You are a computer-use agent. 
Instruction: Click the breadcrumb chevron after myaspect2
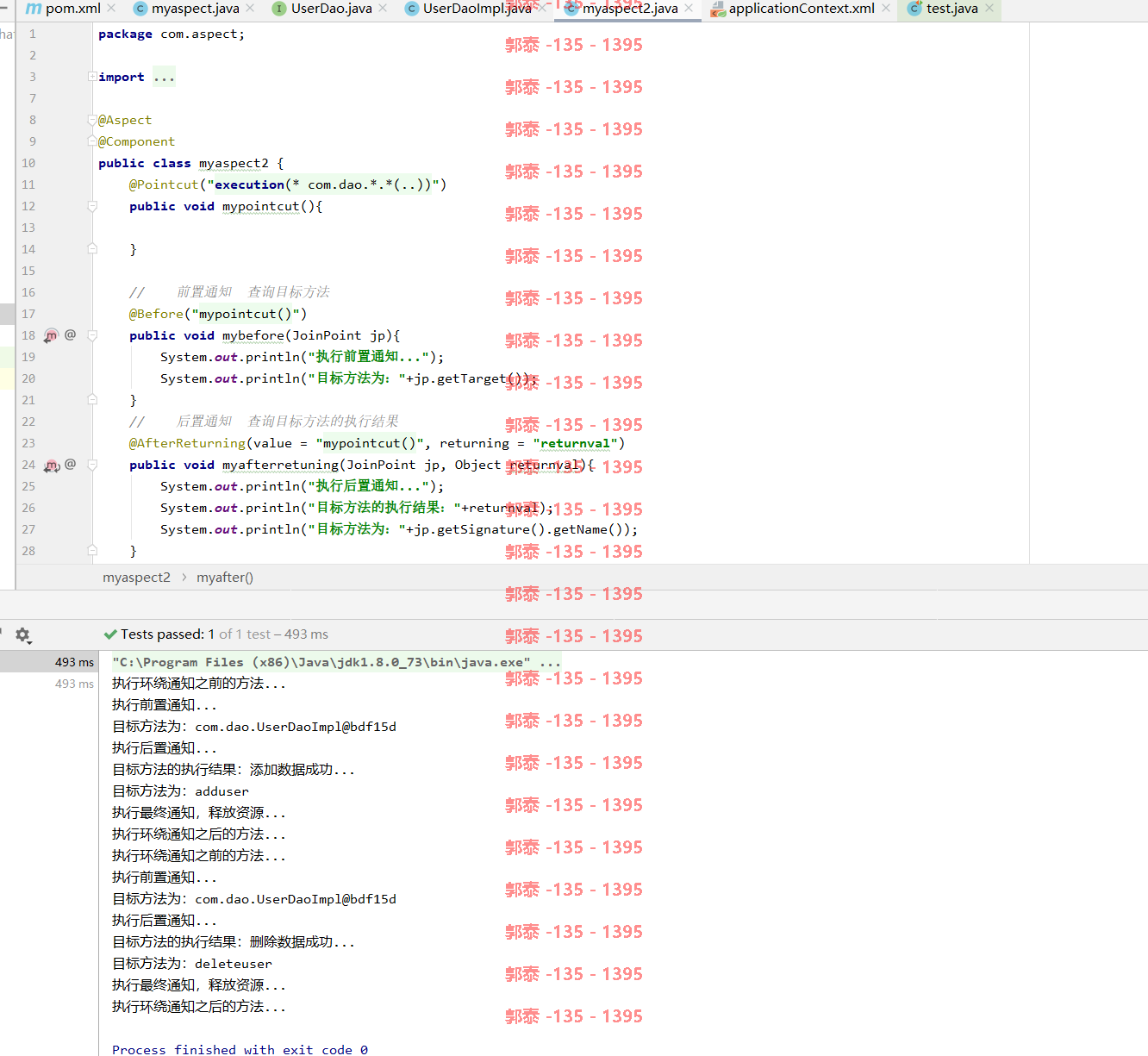[184, 578]
